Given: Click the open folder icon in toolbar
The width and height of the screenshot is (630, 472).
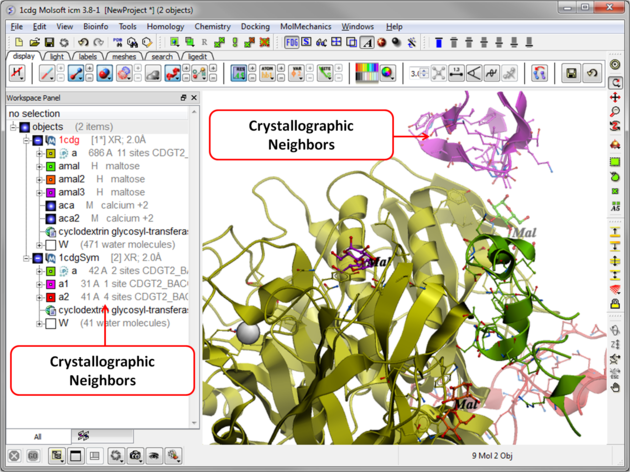Looking at the screenshot, I should point(33,43).
